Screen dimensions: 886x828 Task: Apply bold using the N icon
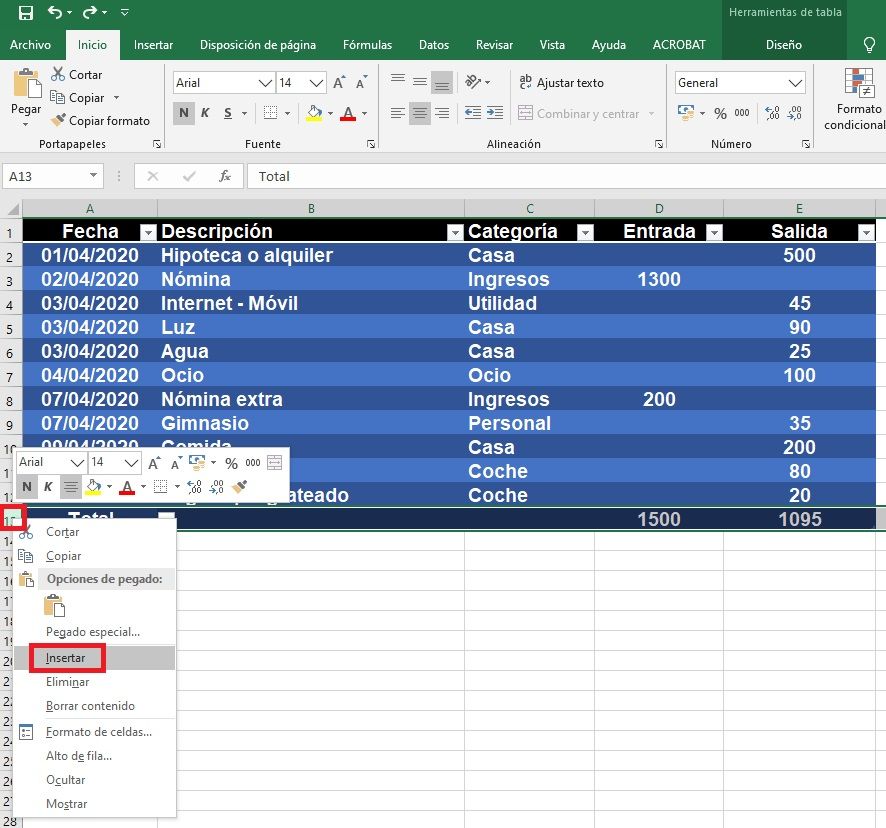182,113
